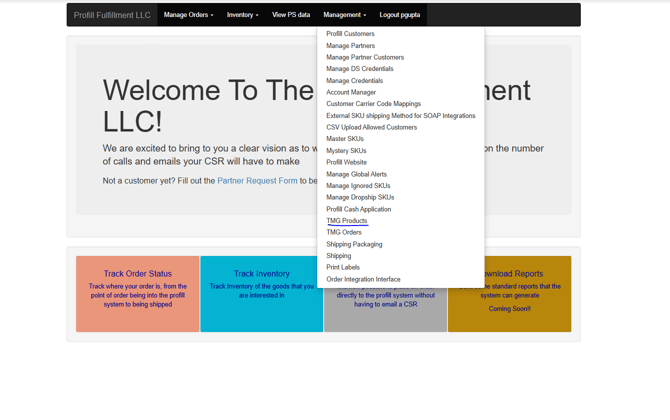The height and width of the screenshot is (420, 670).
Task: Expand the Inventory dropdown menu
Action: [x=242, y=15]
